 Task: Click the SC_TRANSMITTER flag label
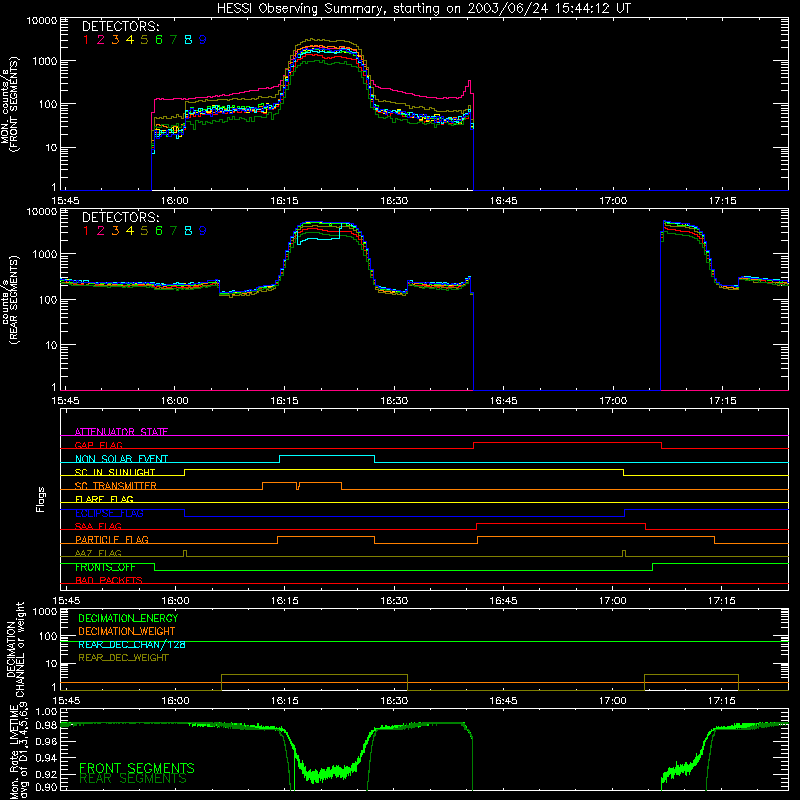tap(116, 486)
